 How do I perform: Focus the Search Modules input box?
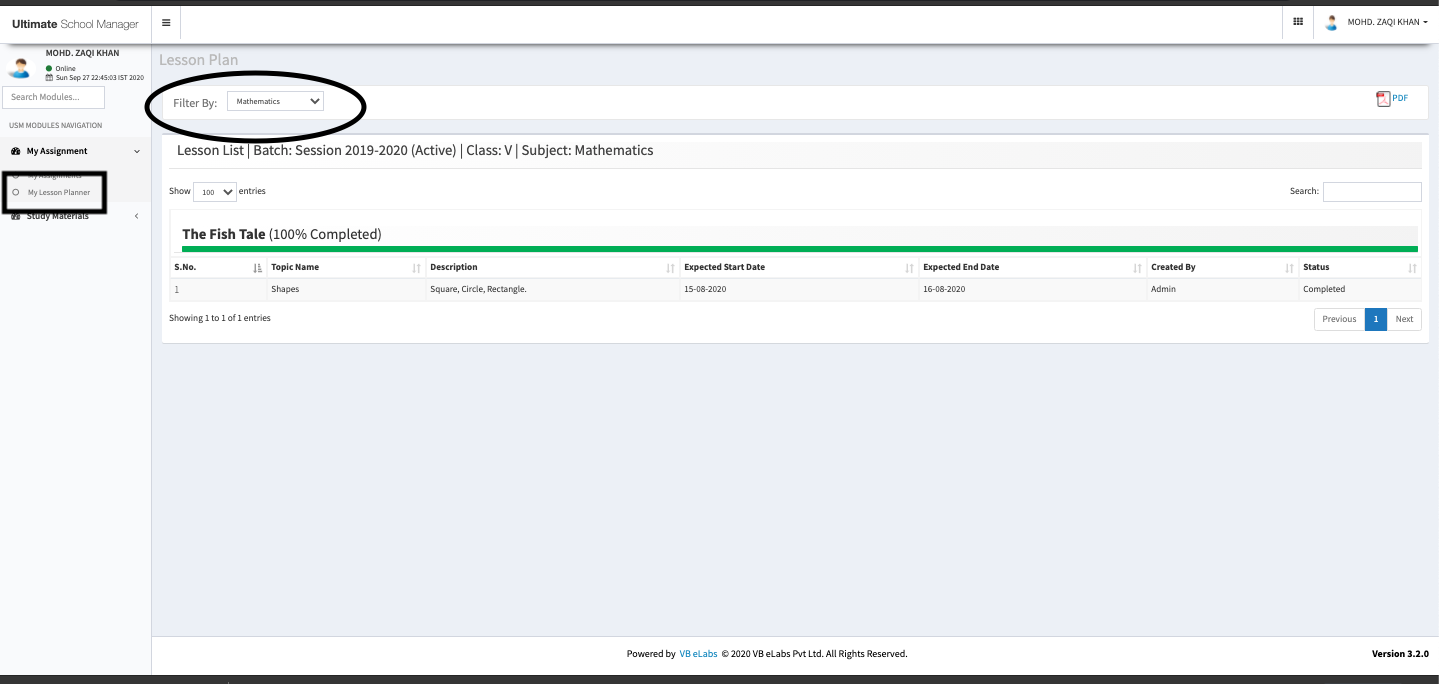point(54,97)
